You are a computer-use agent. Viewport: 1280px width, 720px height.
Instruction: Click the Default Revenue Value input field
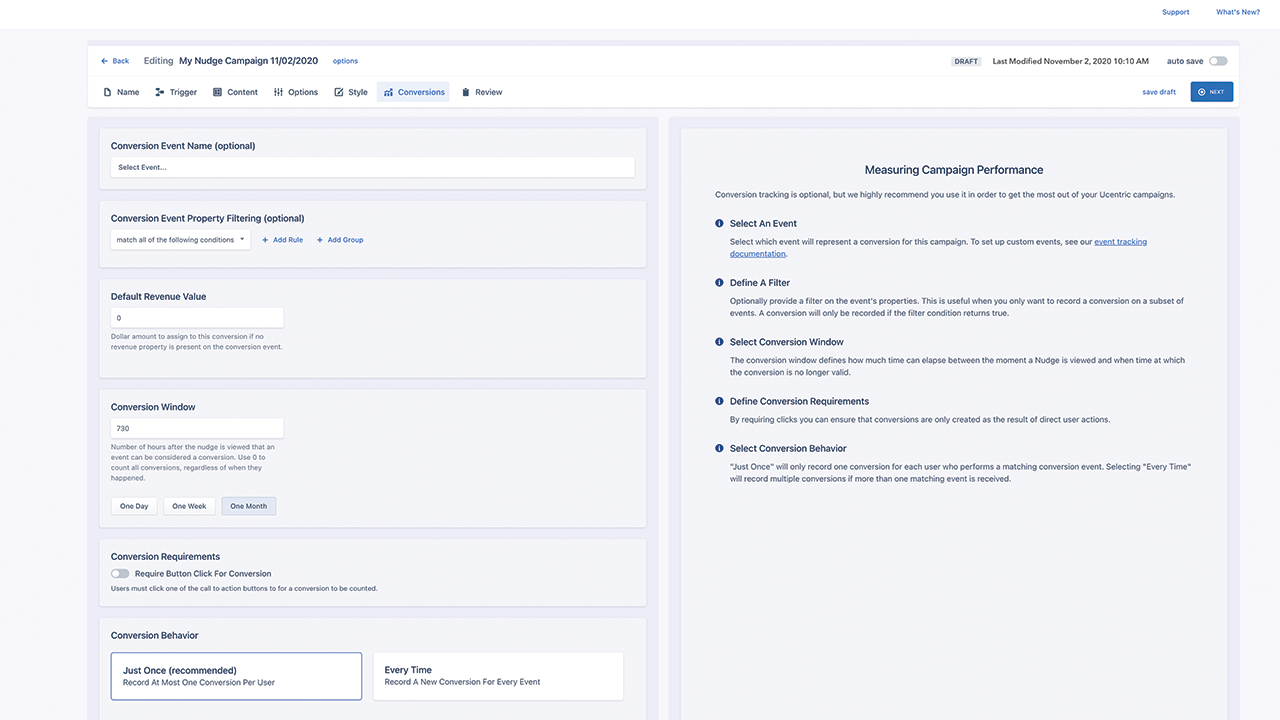click(x=197, y=318)
